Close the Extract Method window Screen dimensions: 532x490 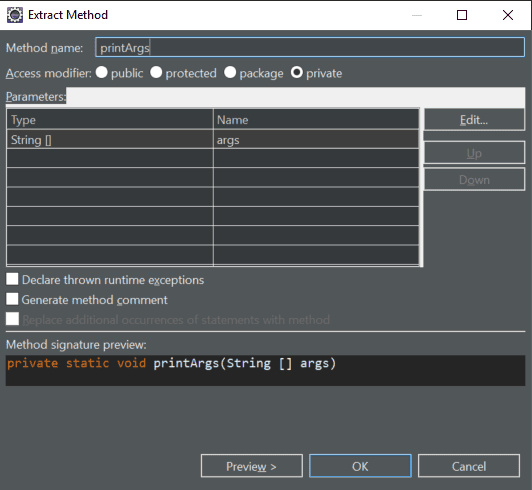(508, 15)
